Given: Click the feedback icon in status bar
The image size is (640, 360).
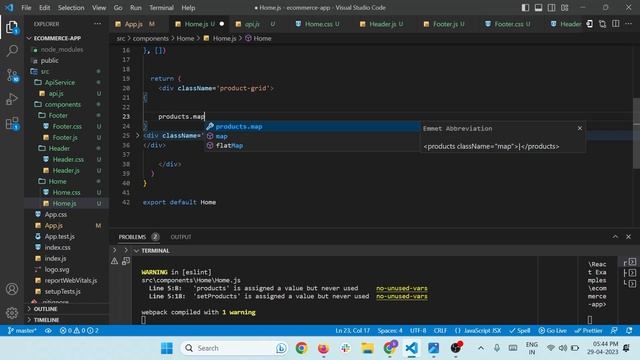Looking at the screenshot, I should click(614, 331).
